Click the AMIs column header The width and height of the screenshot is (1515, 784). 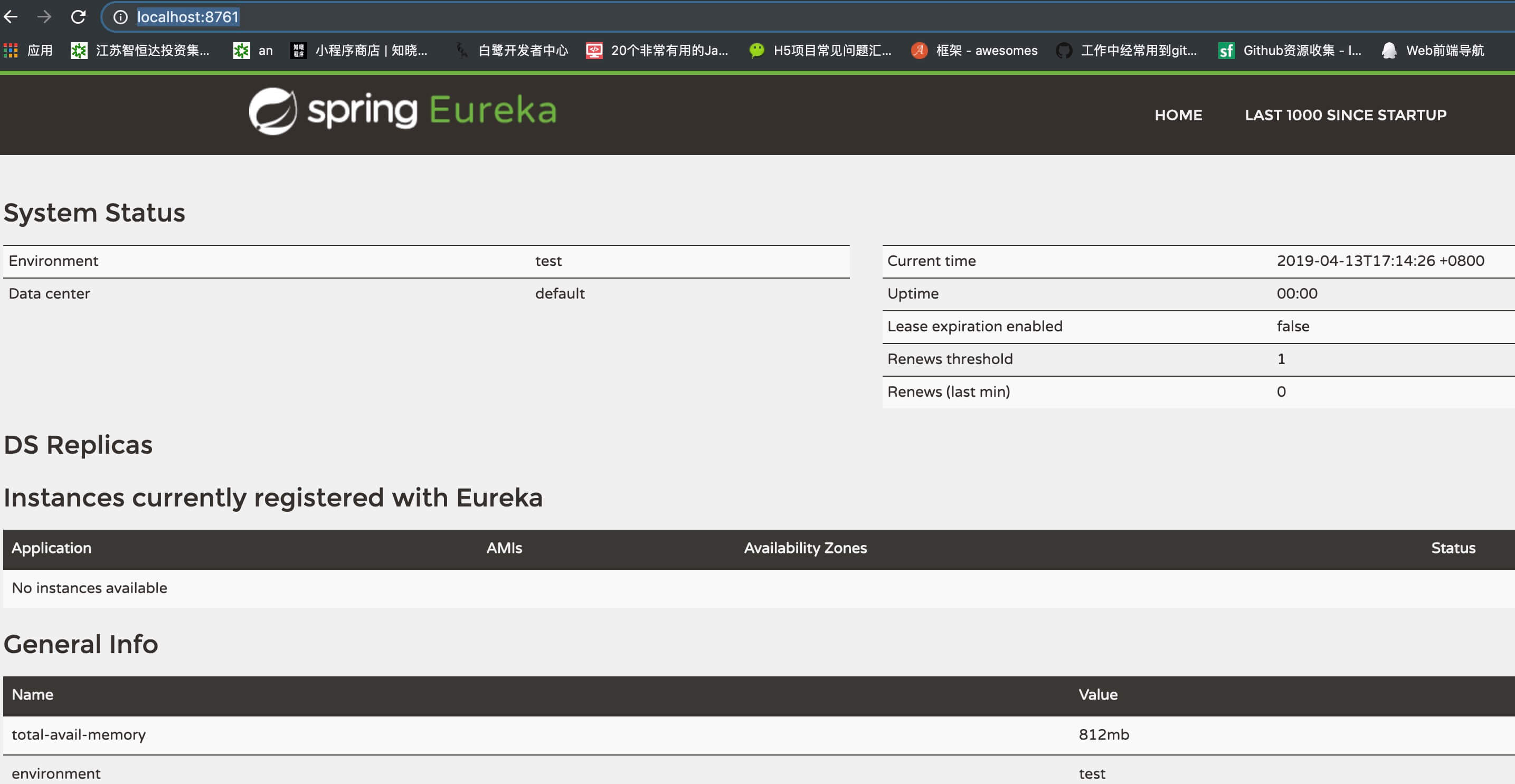pos(504,548)
